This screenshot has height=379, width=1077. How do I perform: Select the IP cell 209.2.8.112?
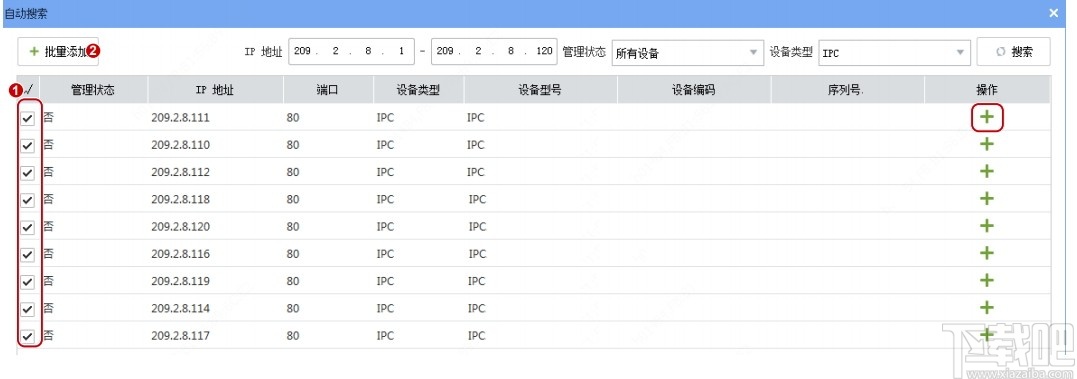[180, 172]
